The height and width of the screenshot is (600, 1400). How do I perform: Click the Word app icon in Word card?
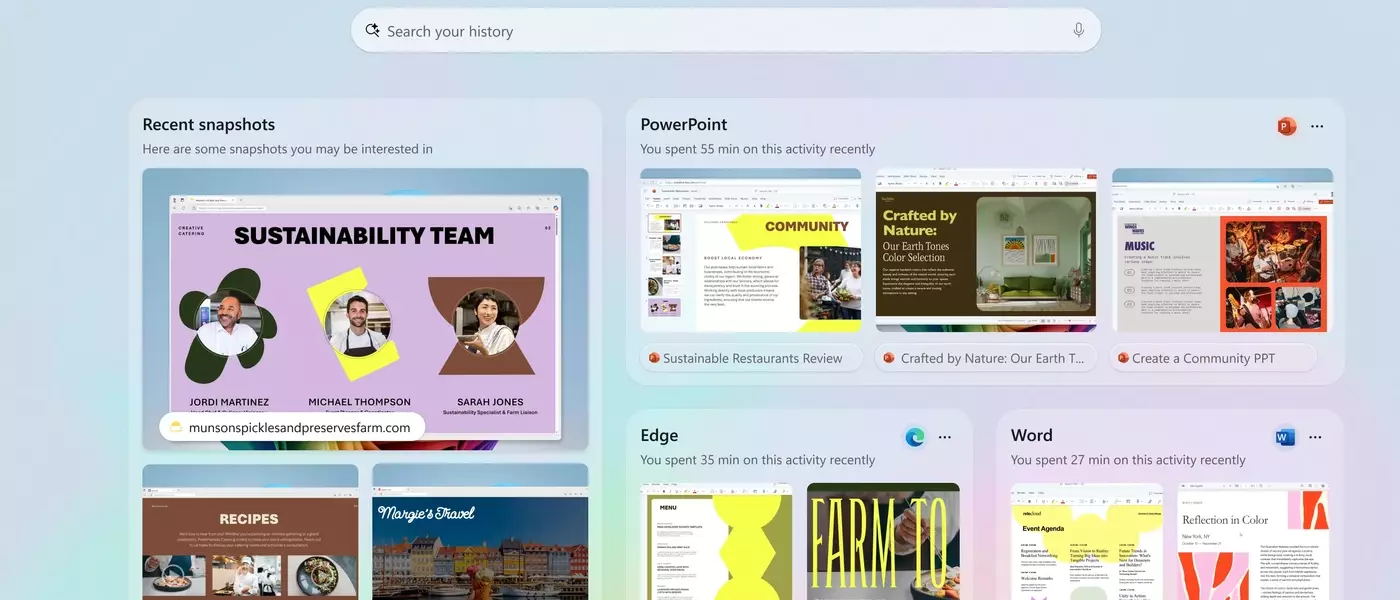[1285, 437]
